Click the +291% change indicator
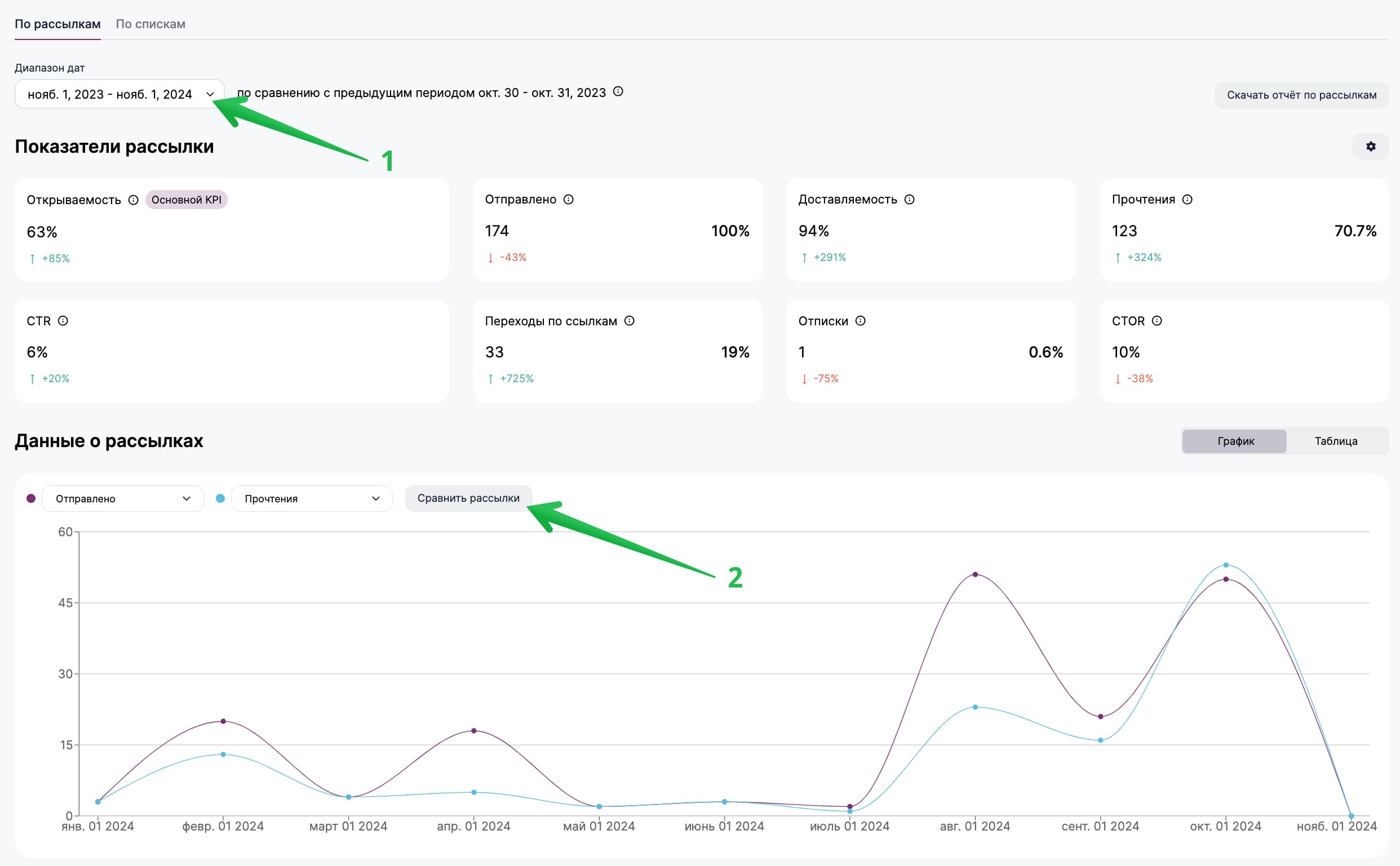Screen dimensions: 1400x866 point(830,257)
